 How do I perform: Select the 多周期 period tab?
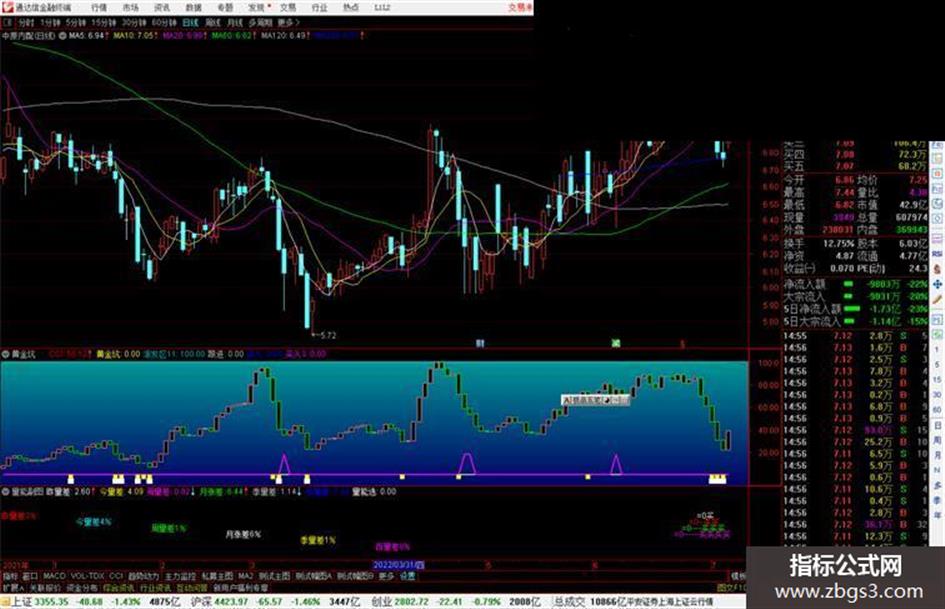pyautogui.click(x=260, y=22)
